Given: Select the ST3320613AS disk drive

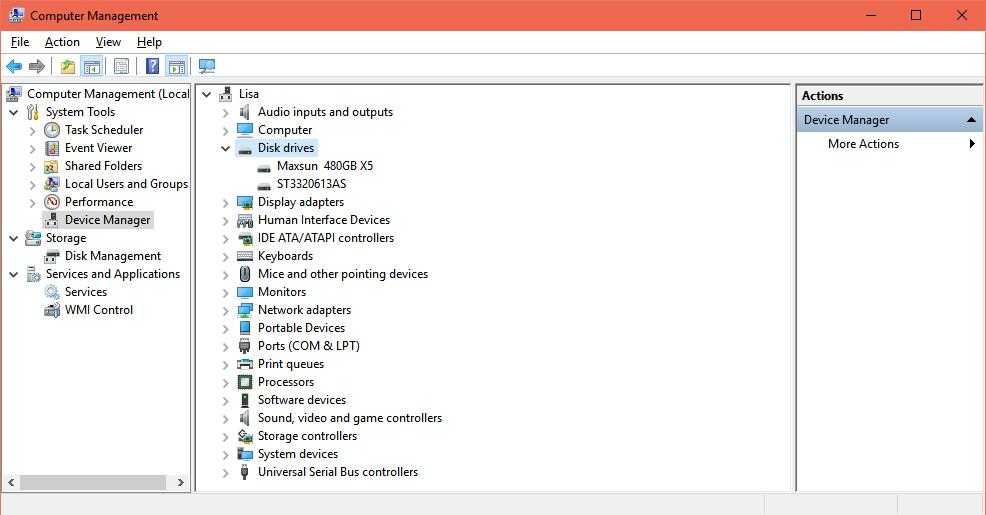Looking at the screenshot, I should tap(311, 184).
